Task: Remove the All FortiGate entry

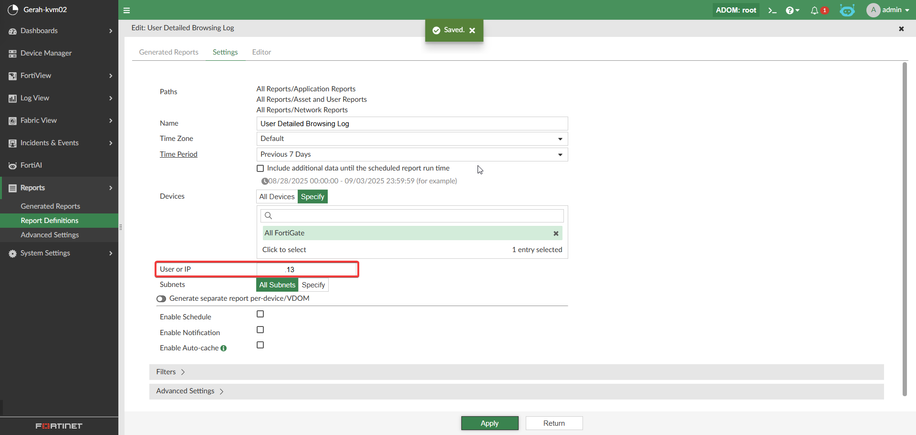Action: (556, 234)
